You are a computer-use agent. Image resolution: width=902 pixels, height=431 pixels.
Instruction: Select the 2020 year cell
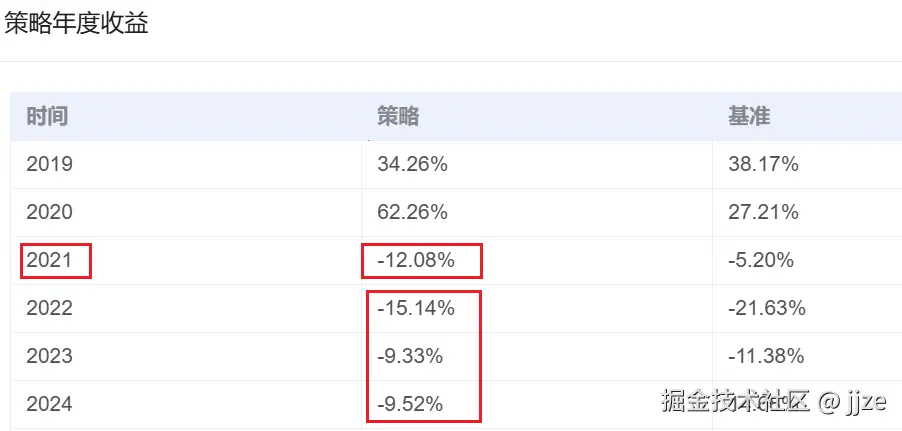(49, 213)
